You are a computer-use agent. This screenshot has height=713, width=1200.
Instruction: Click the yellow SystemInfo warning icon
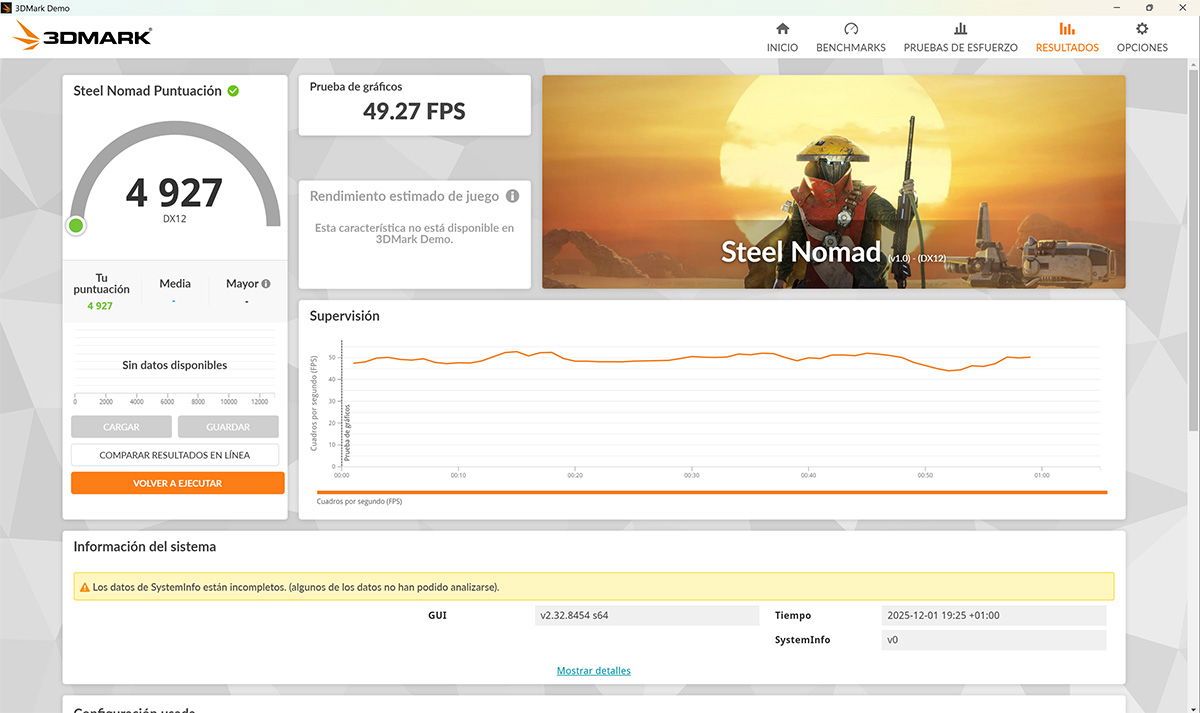tap(83, 587)
